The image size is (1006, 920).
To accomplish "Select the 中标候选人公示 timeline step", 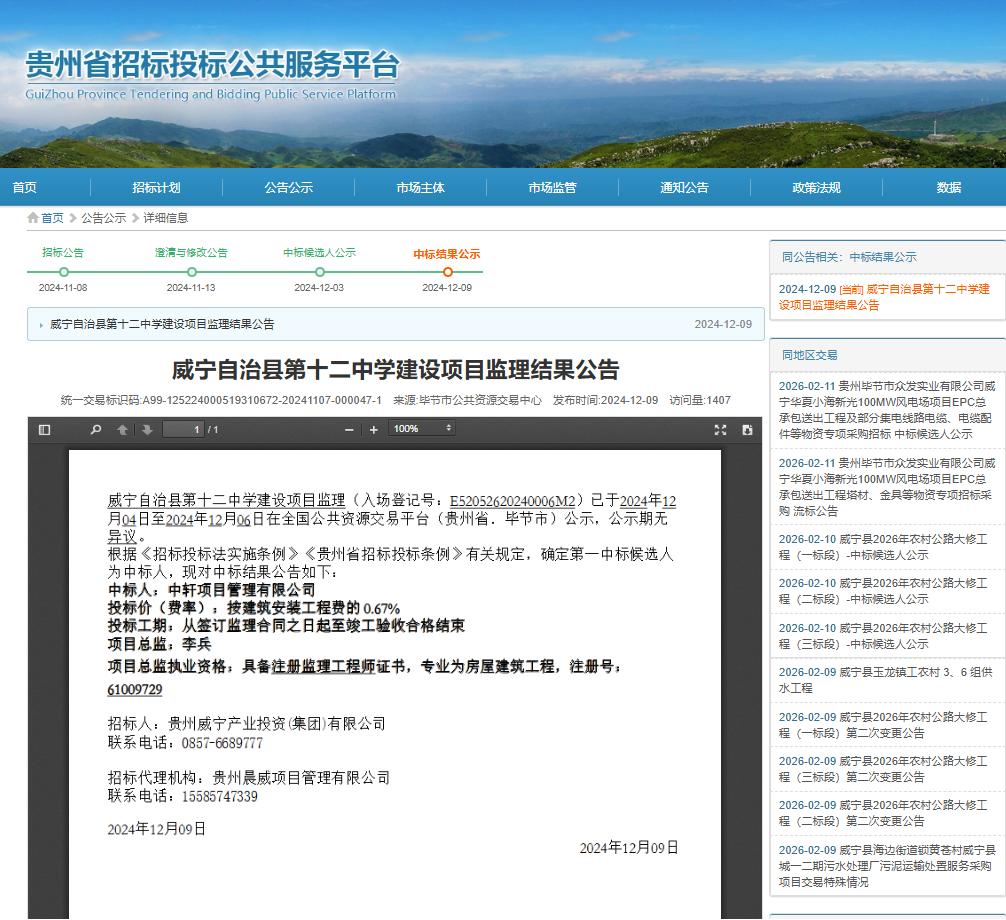I will point(319,271).
